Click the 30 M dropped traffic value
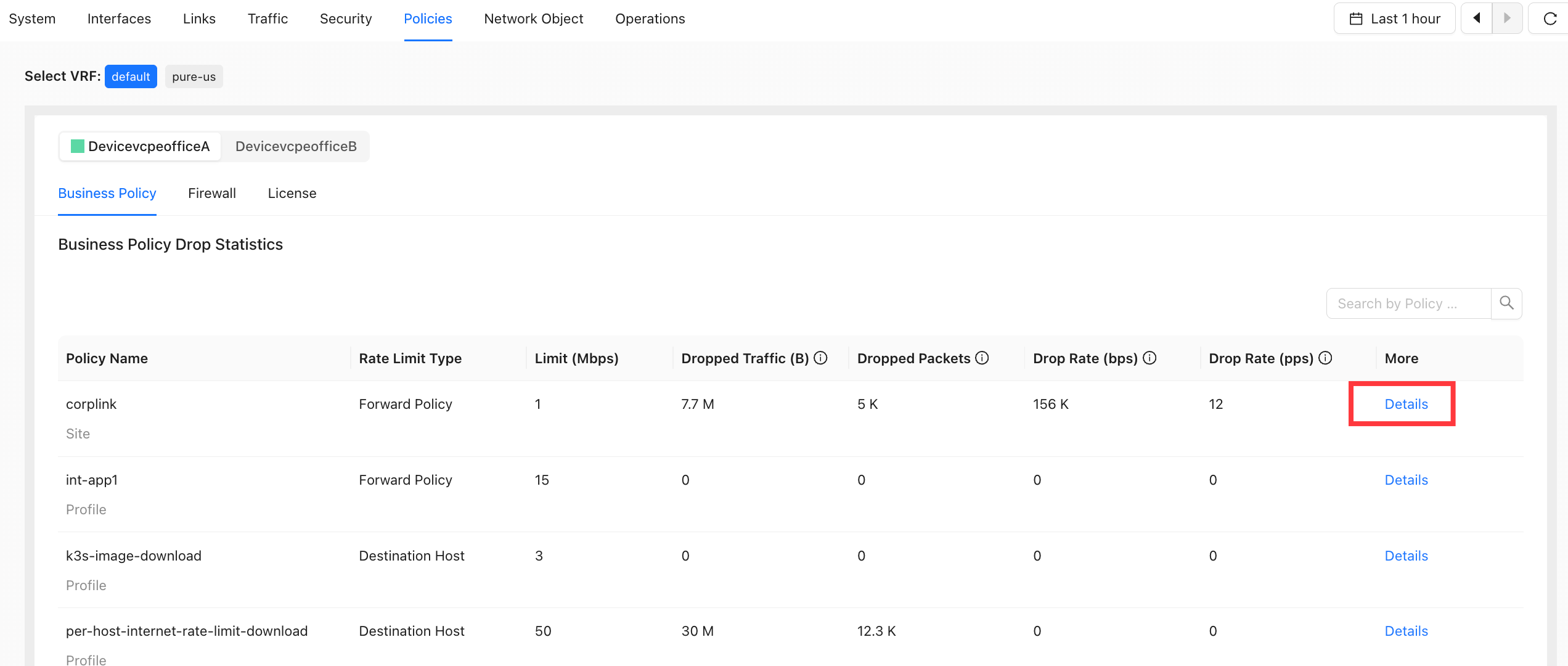1568x666 pixels. coord(698,631)
